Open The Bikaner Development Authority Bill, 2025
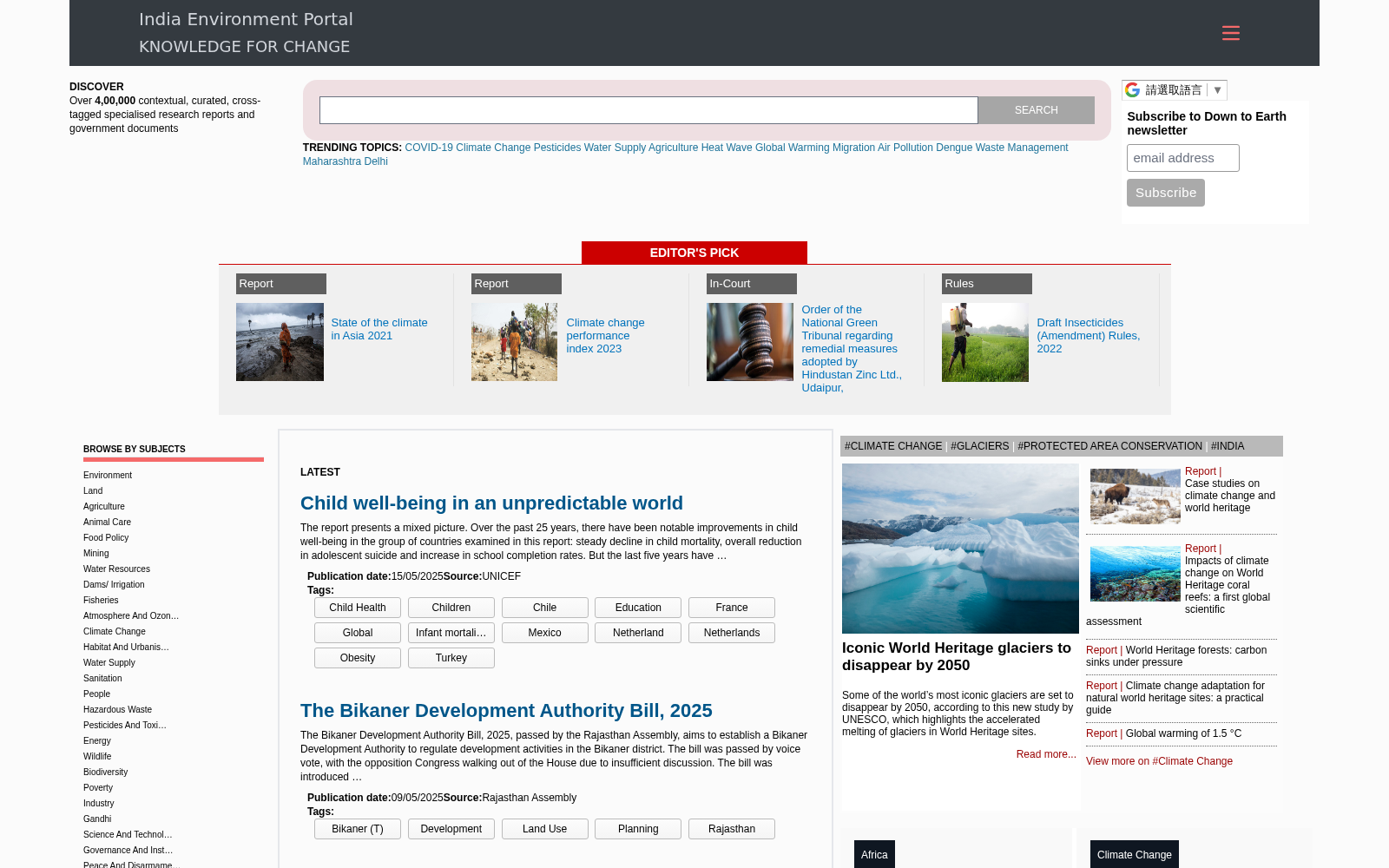Image resolution: width=1389 pixels, height=868 pixels. pyautogui.click(x=506, y=711)
